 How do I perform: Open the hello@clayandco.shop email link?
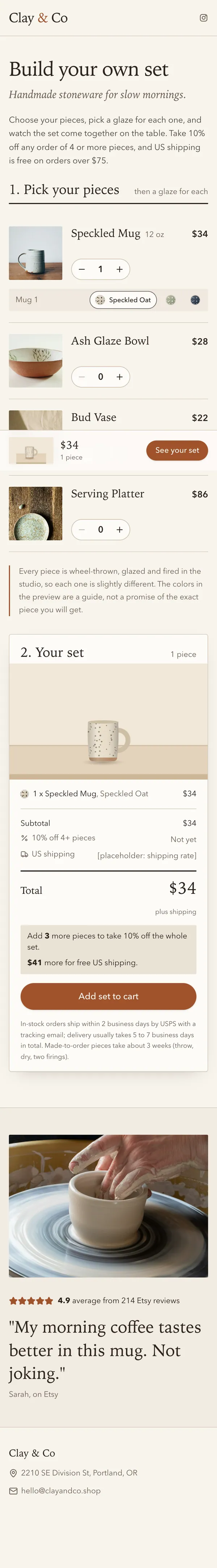61,1491
